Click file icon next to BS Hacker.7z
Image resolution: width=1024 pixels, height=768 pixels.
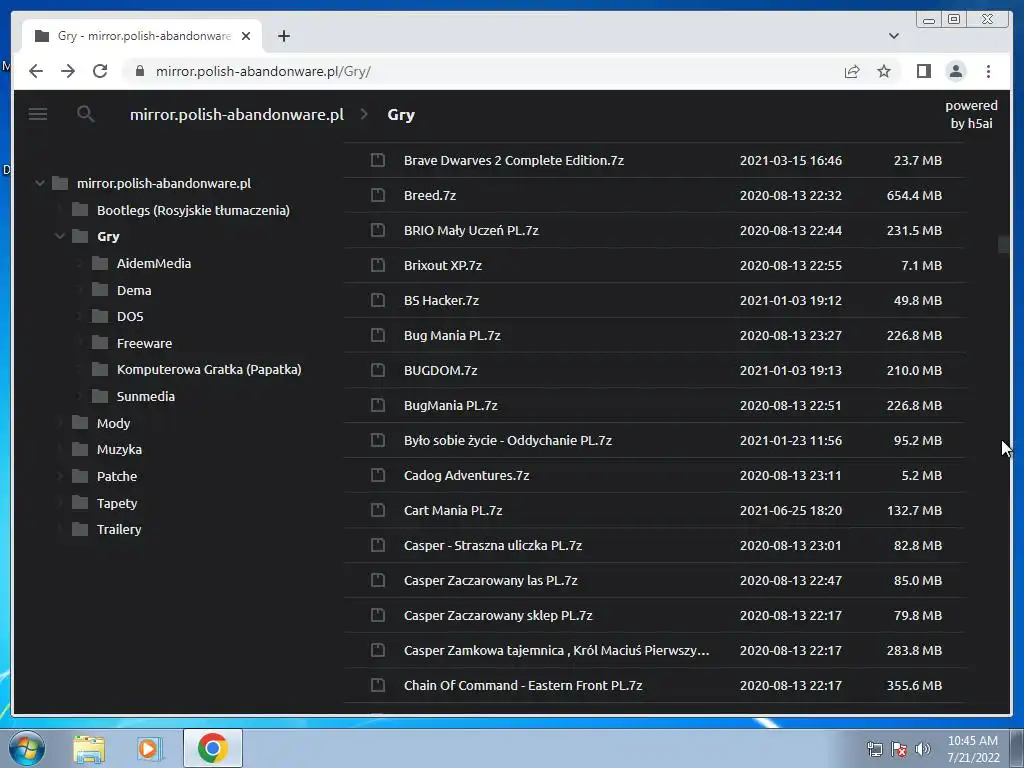pyautogui.click(x=377, y=300)
